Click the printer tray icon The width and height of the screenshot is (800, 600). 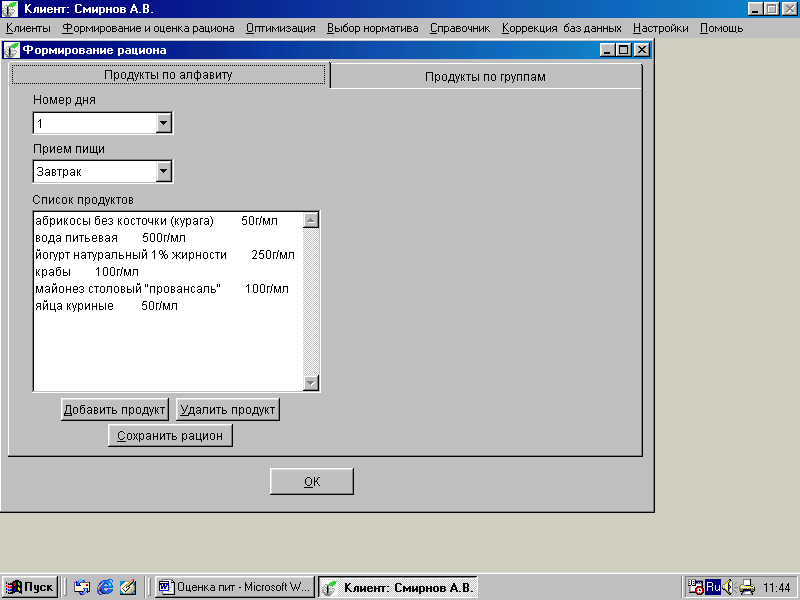746,587
